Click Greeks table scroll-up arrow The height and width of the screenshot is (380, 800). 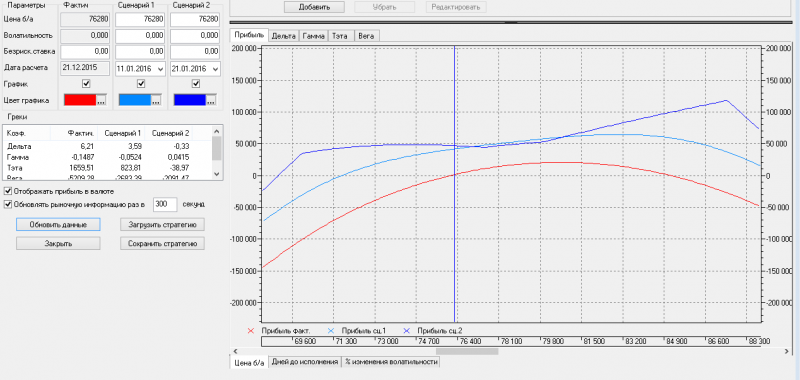[216, 131]
